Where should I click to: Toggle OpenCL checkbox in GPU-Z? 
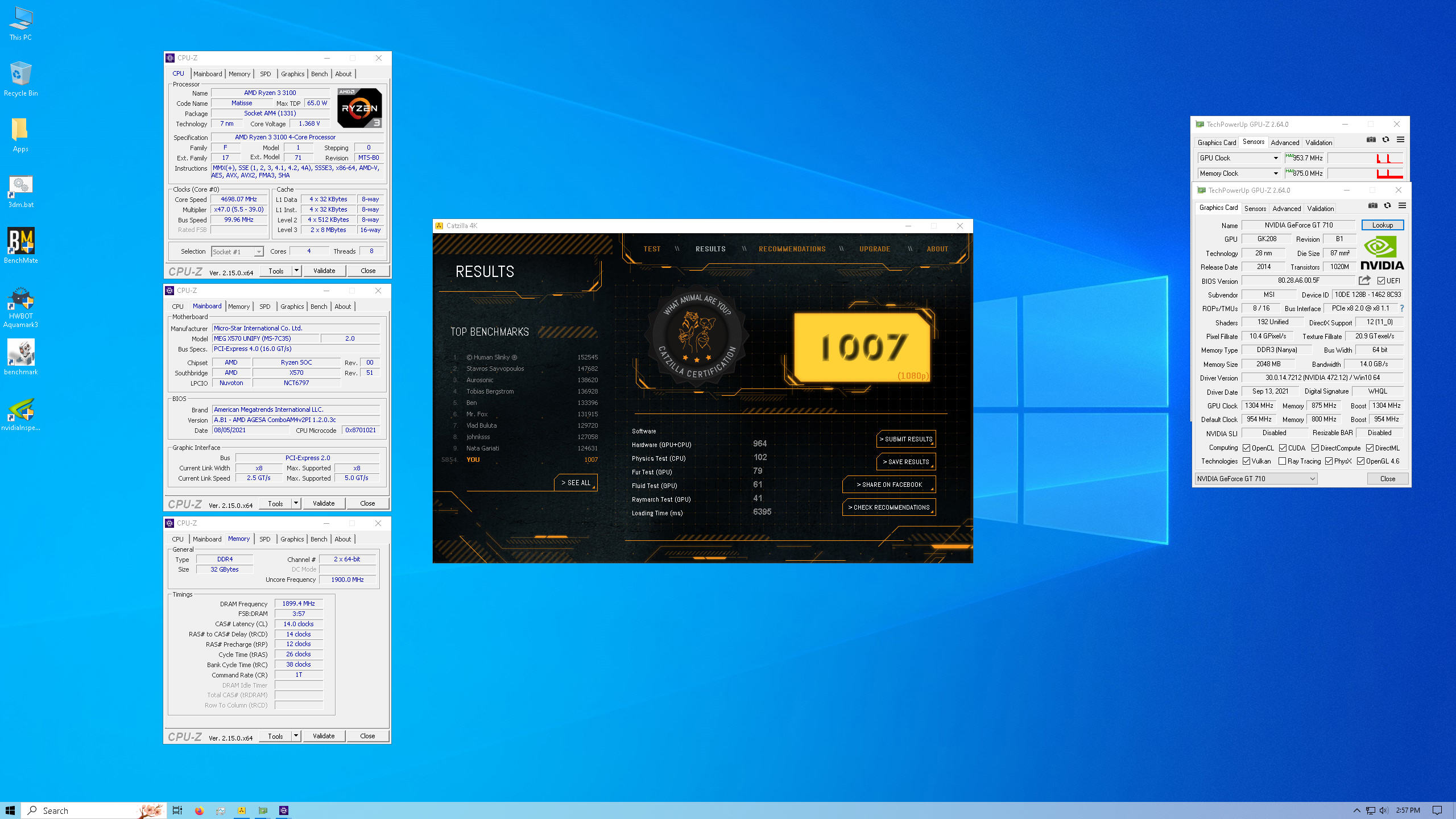[1247, 448]
